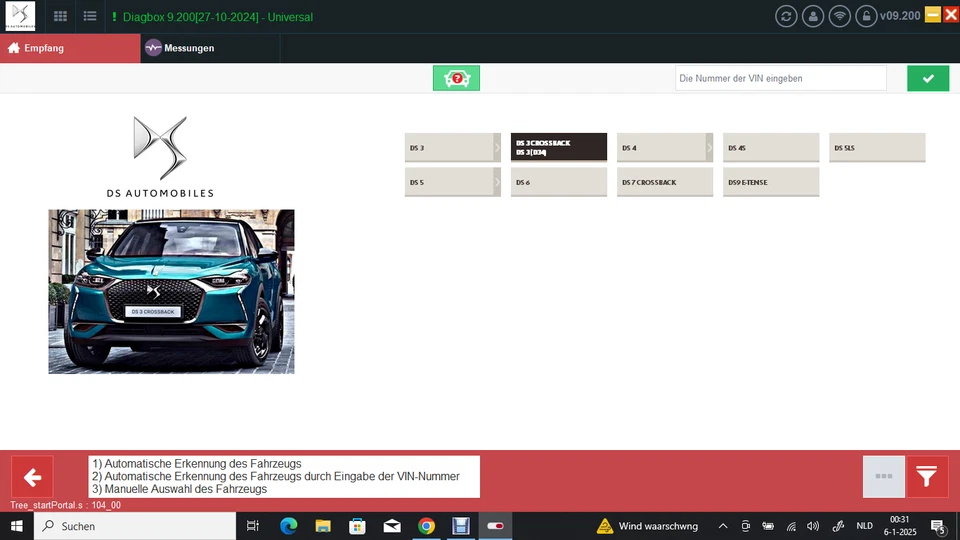Expand the DS 3 submenu arrow
Screen dimensions: 960x540
(497, 148)
